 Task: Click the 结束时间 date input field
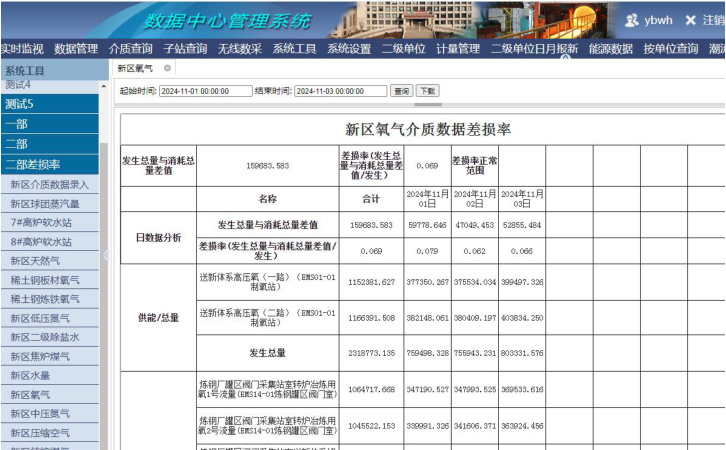pyautogui.click(x=340, y=91)
